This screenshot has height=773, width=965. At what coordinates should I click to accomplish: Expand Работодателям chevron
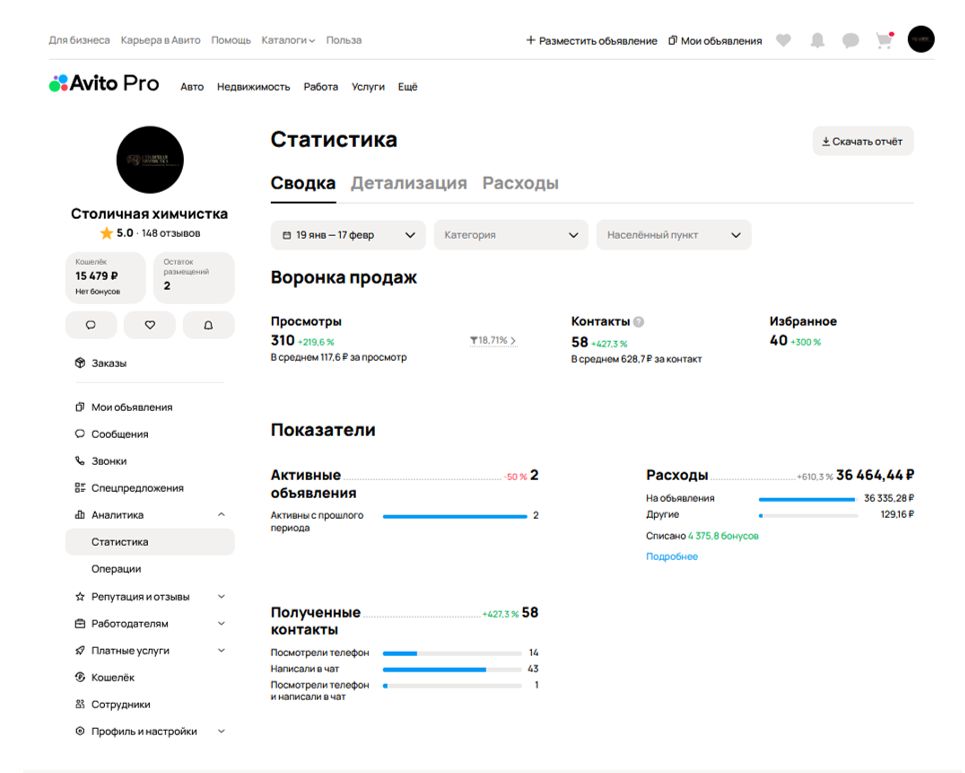[222, 623]
